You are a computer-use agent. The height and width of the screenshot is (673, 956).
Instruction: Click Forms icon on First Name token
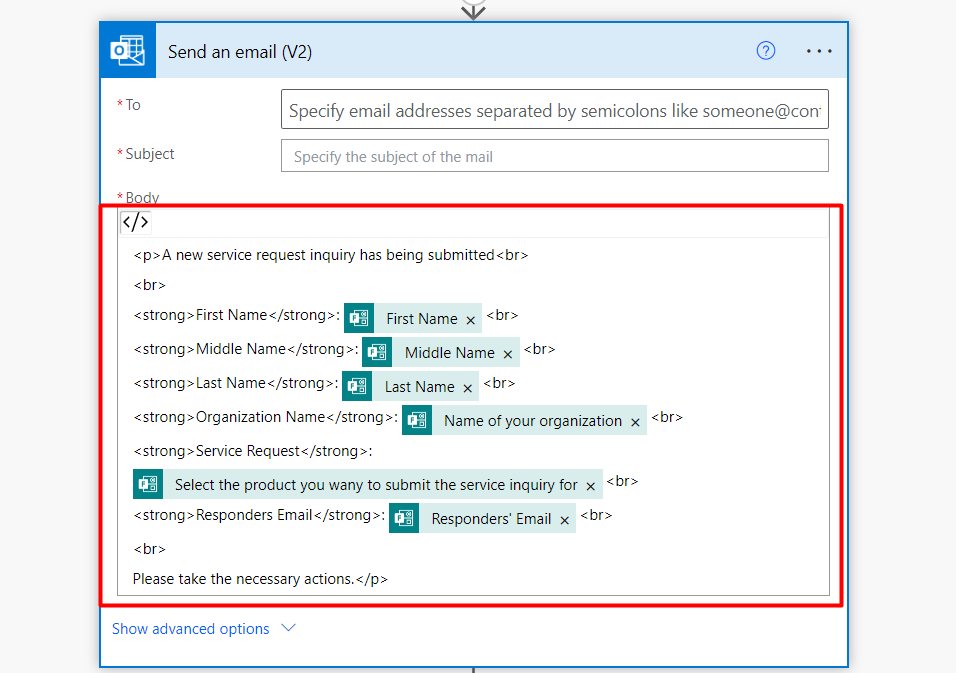[x=359, y=318]
